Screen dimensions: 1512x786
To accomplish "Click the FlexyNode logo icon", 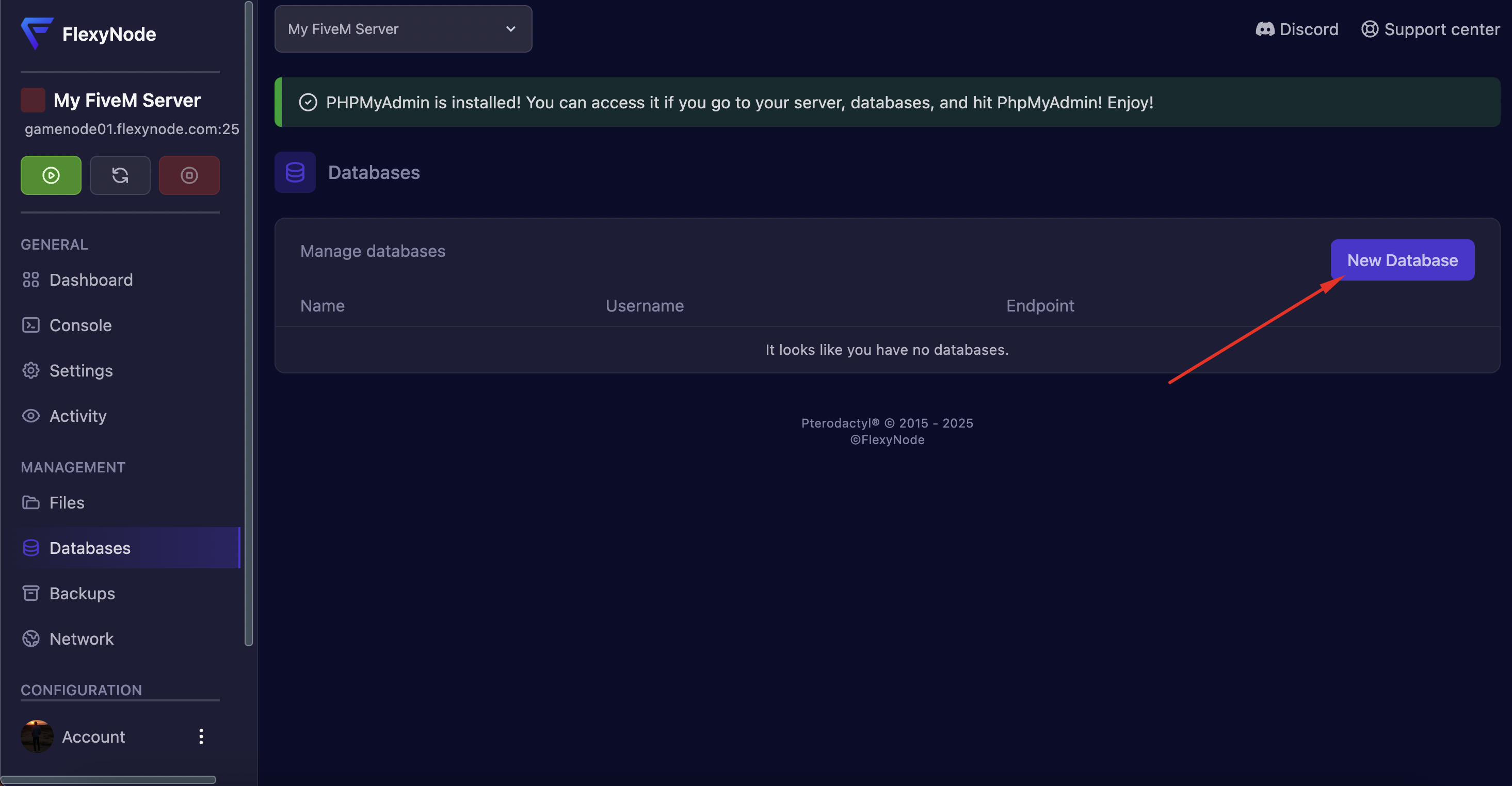I will [37, 33].
